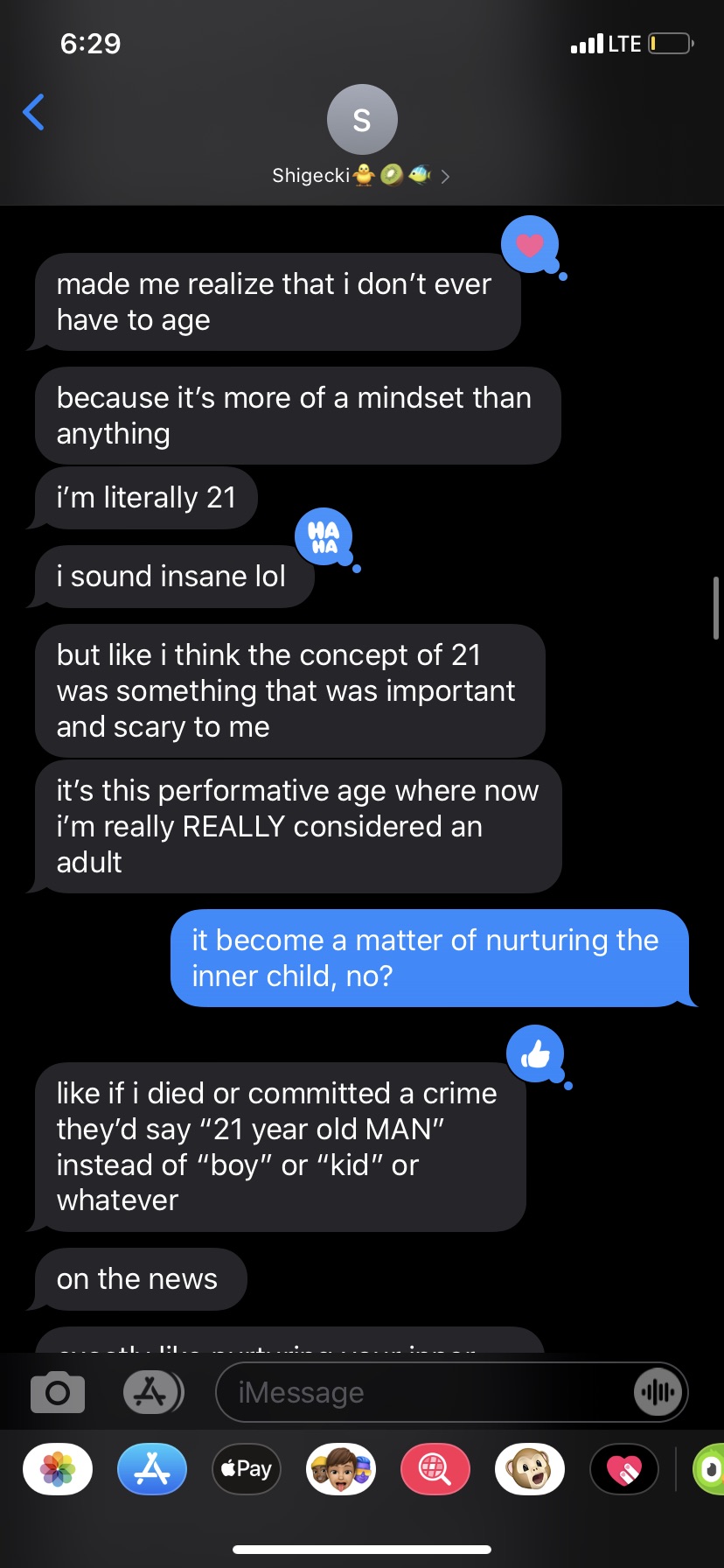Open the blue App Store strip icon
This screenshot has height=1568, width=724.
[152, 1469]
